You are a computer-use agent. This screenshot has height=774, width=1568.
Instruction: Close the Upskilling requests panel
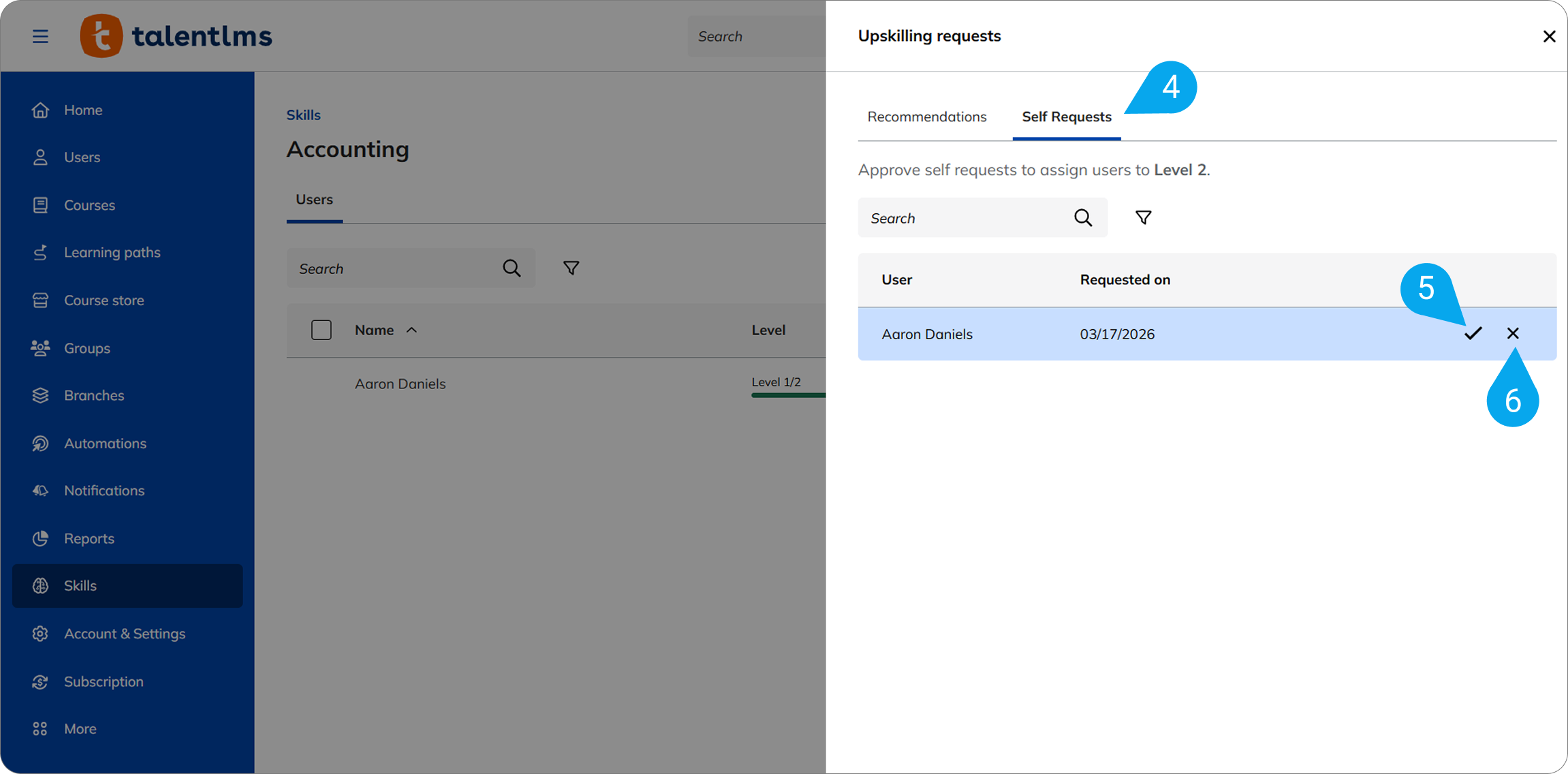1548,36
